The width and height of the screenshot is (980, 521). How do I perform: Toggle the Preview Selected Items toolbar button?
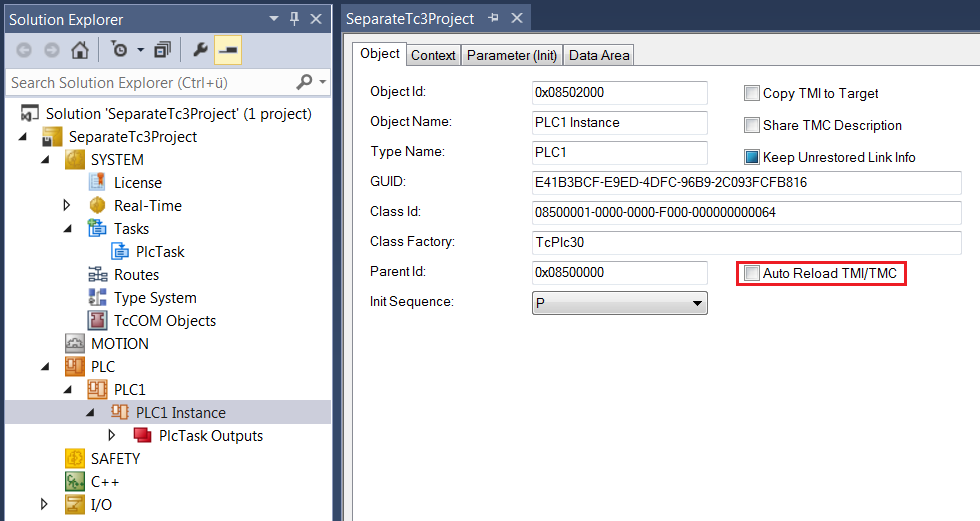click(x=228, y=50)
